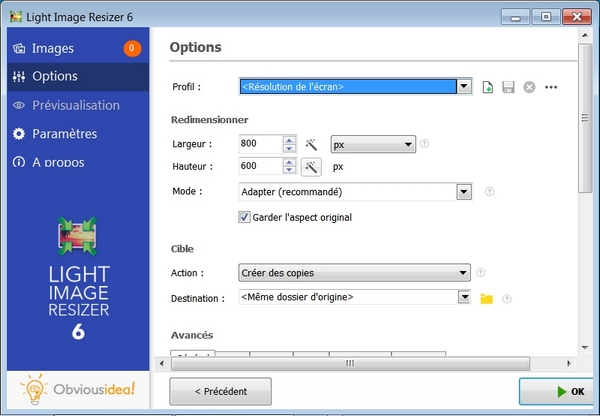Viewport: 600px width, 416px height.
Task: Click the new profile icon
Action: (488, 87)
